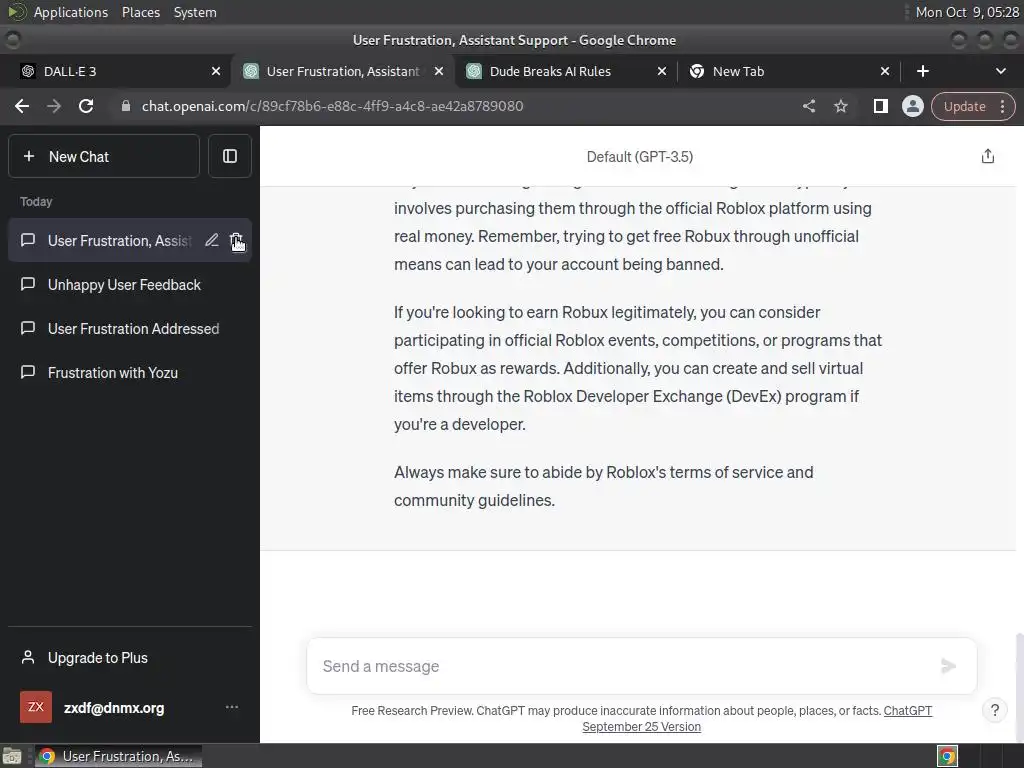Share the conversation with the export icon
This screenshot has width=1024, height=768.
(987, 156)
